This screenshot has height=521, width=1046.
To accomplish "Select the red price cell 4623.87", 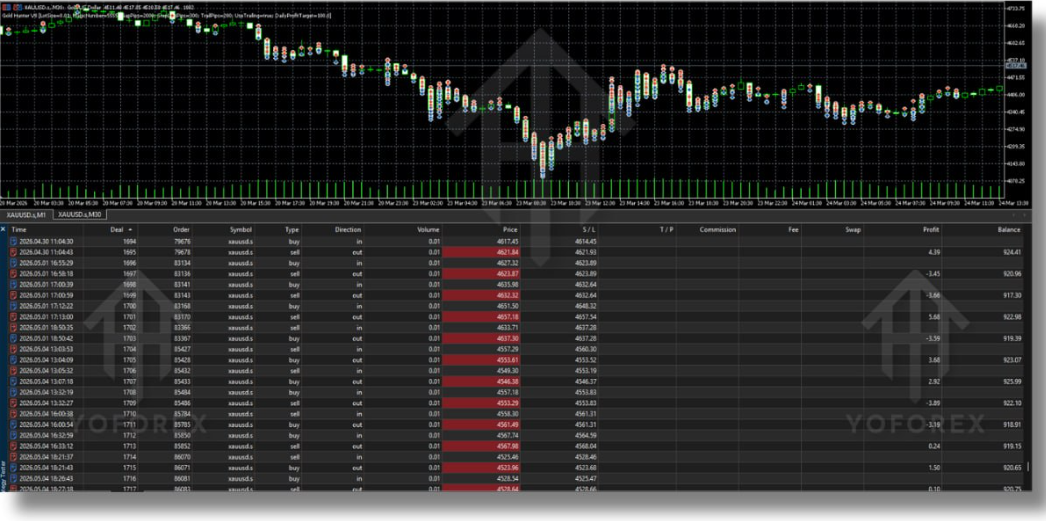I will point(481,274).
